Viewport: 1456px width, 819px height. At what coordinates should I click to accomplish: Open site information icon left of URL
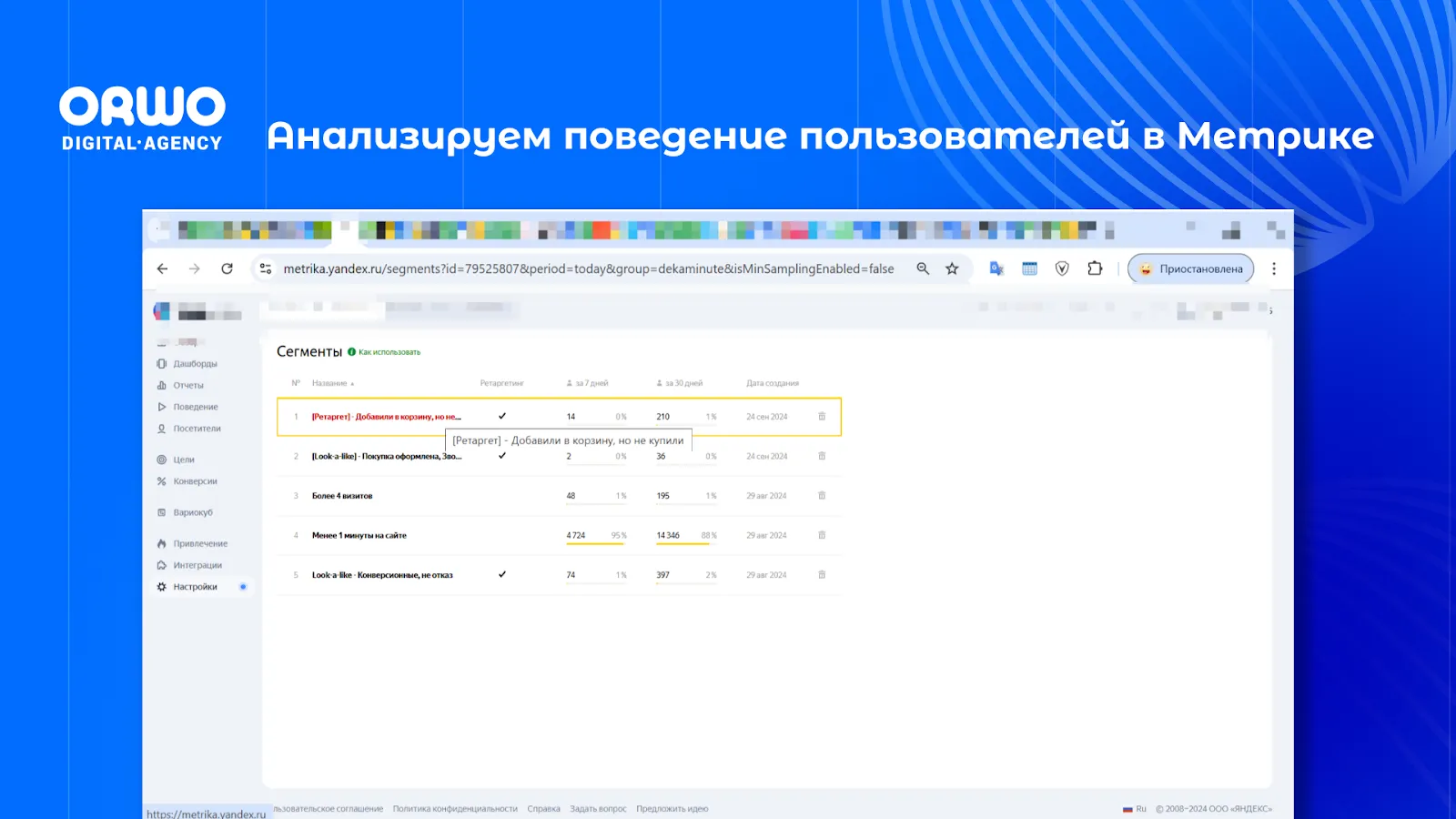pyautogui.click(x=266, y=268)
